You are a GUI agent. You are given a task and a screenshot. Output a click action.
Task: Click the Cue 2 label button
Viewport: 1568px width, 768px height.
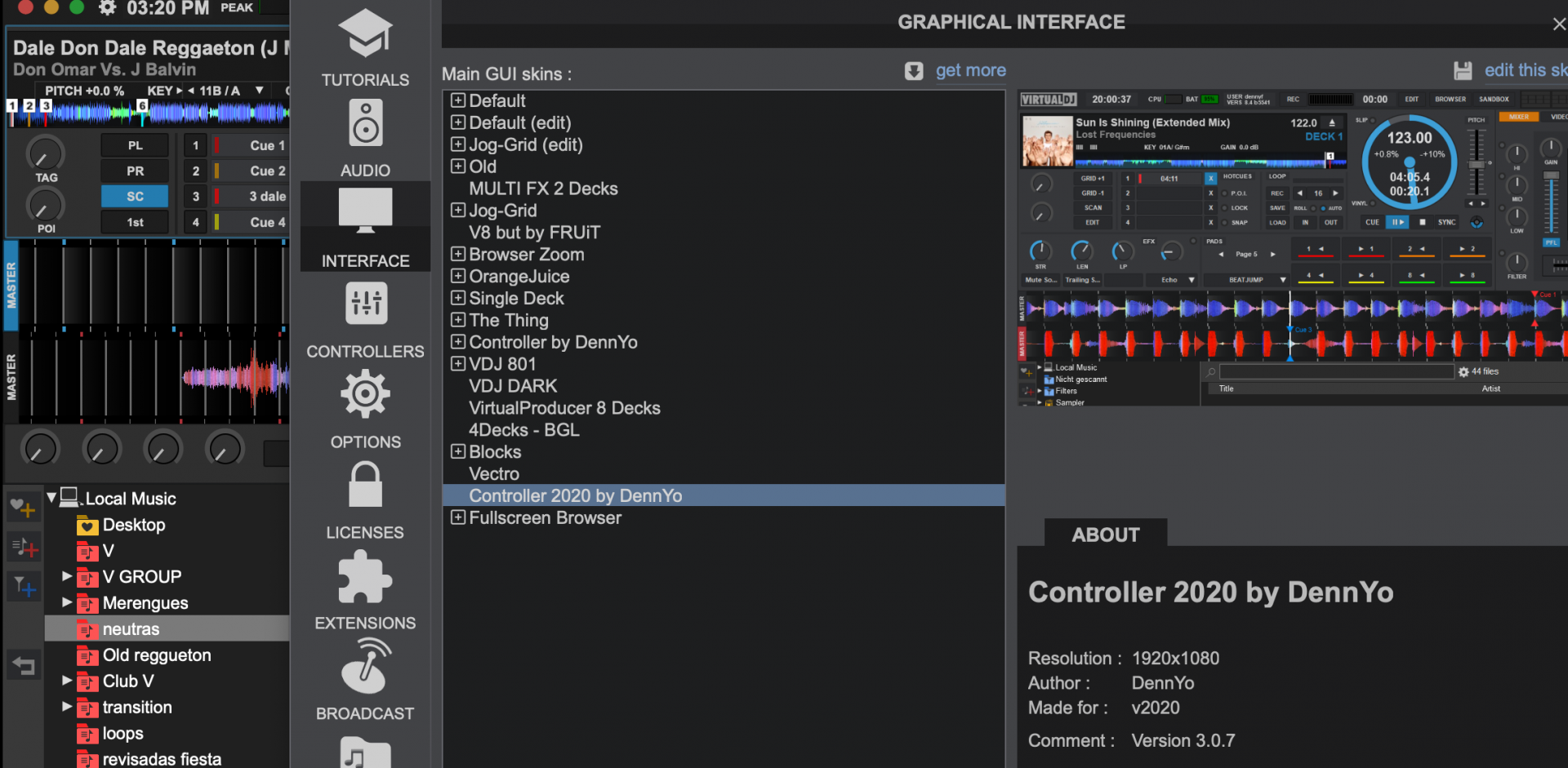pos(252,171)
